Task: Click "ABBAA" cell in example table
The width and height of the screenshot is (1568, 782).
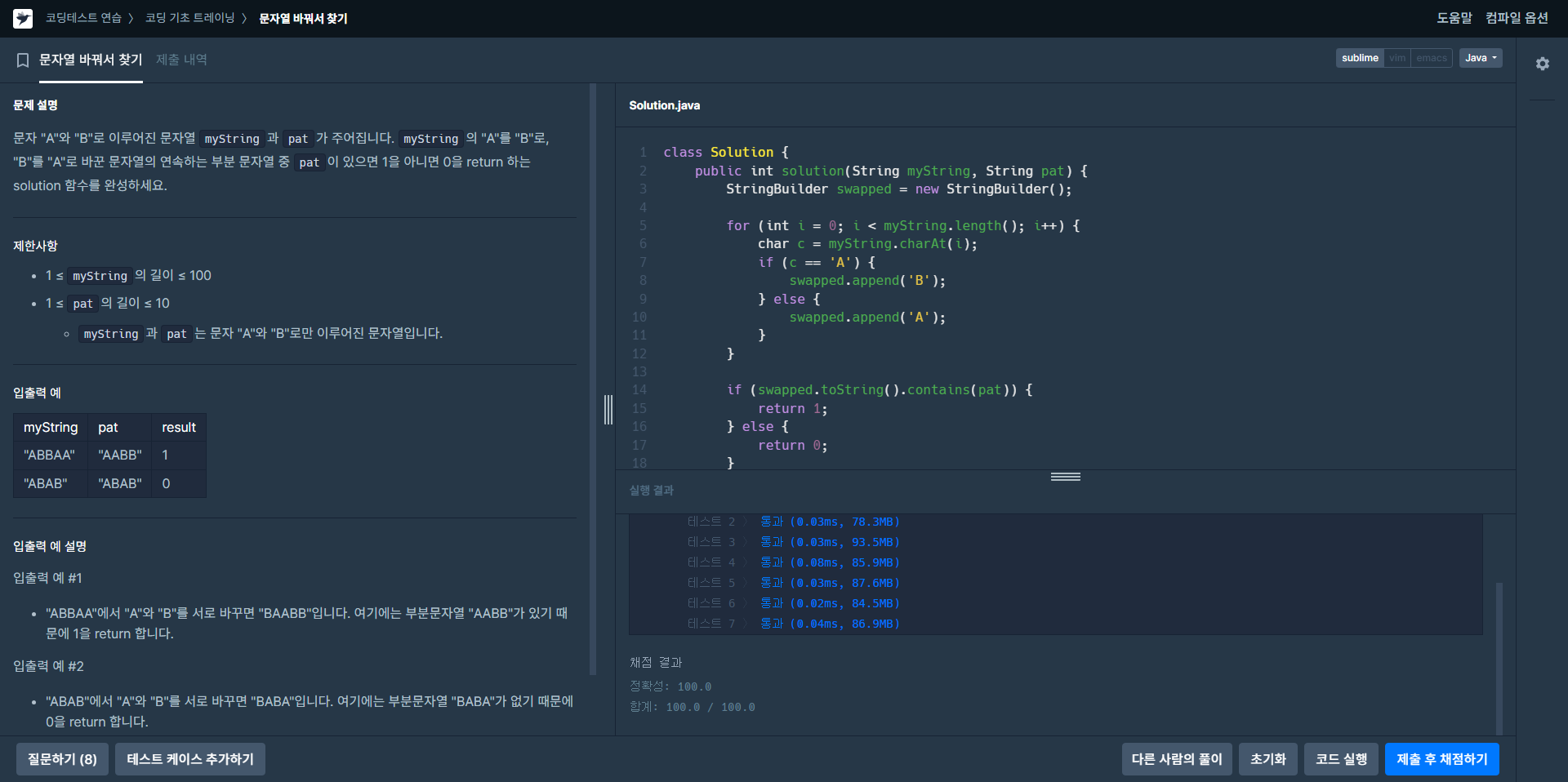Action: [x=50, y=455]
